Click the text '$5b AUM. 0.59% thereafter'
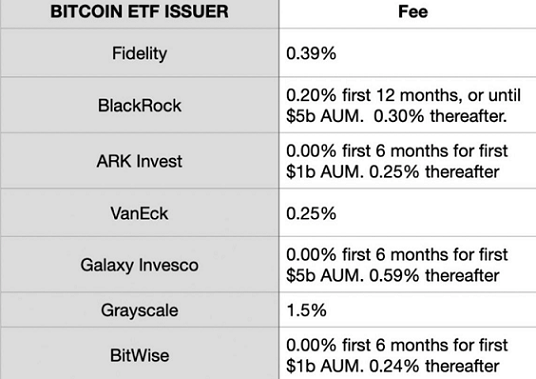 pyautogui.click(x=393, y=275)
